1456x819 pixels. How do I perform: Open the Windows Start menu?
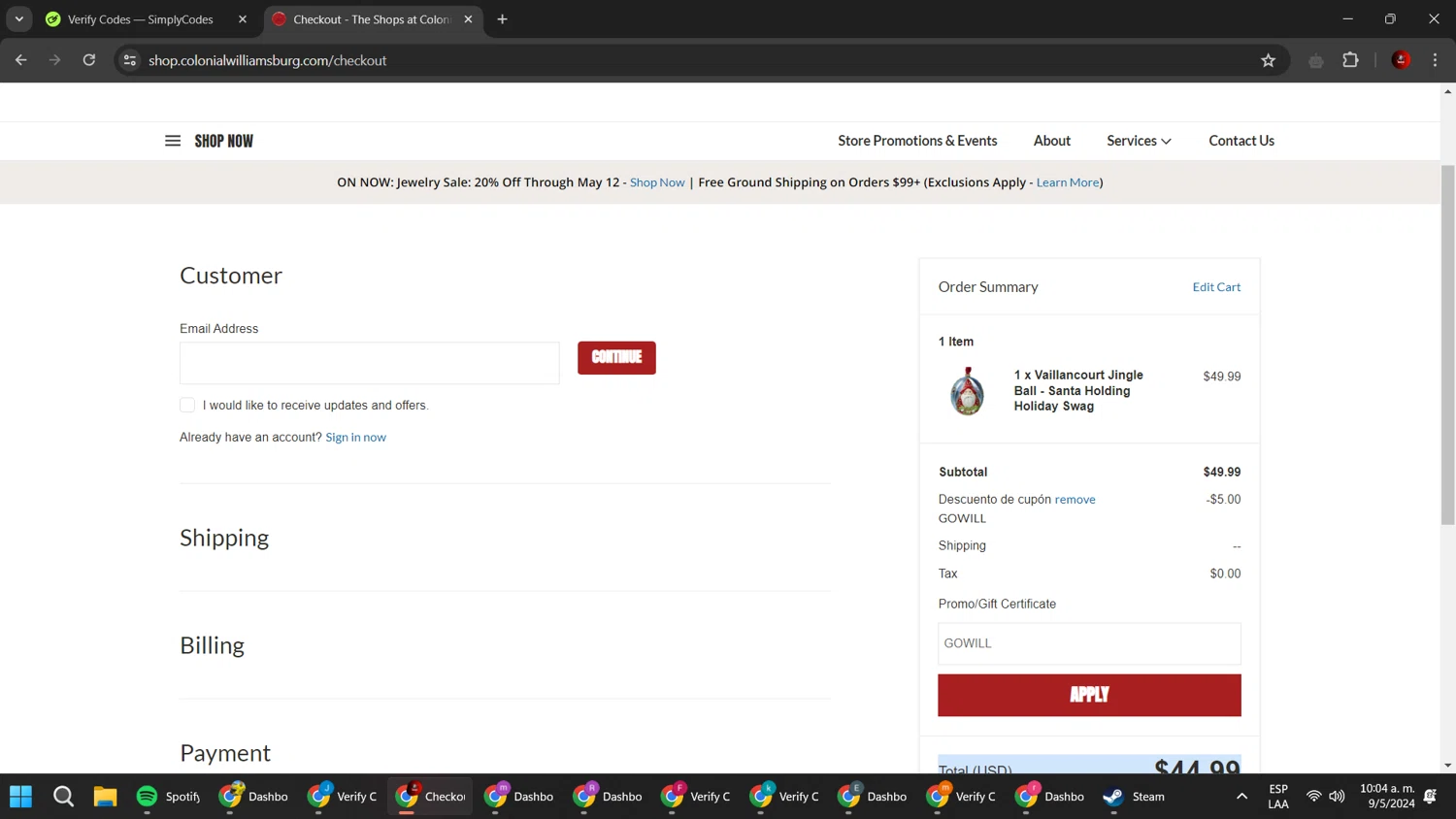21,797
